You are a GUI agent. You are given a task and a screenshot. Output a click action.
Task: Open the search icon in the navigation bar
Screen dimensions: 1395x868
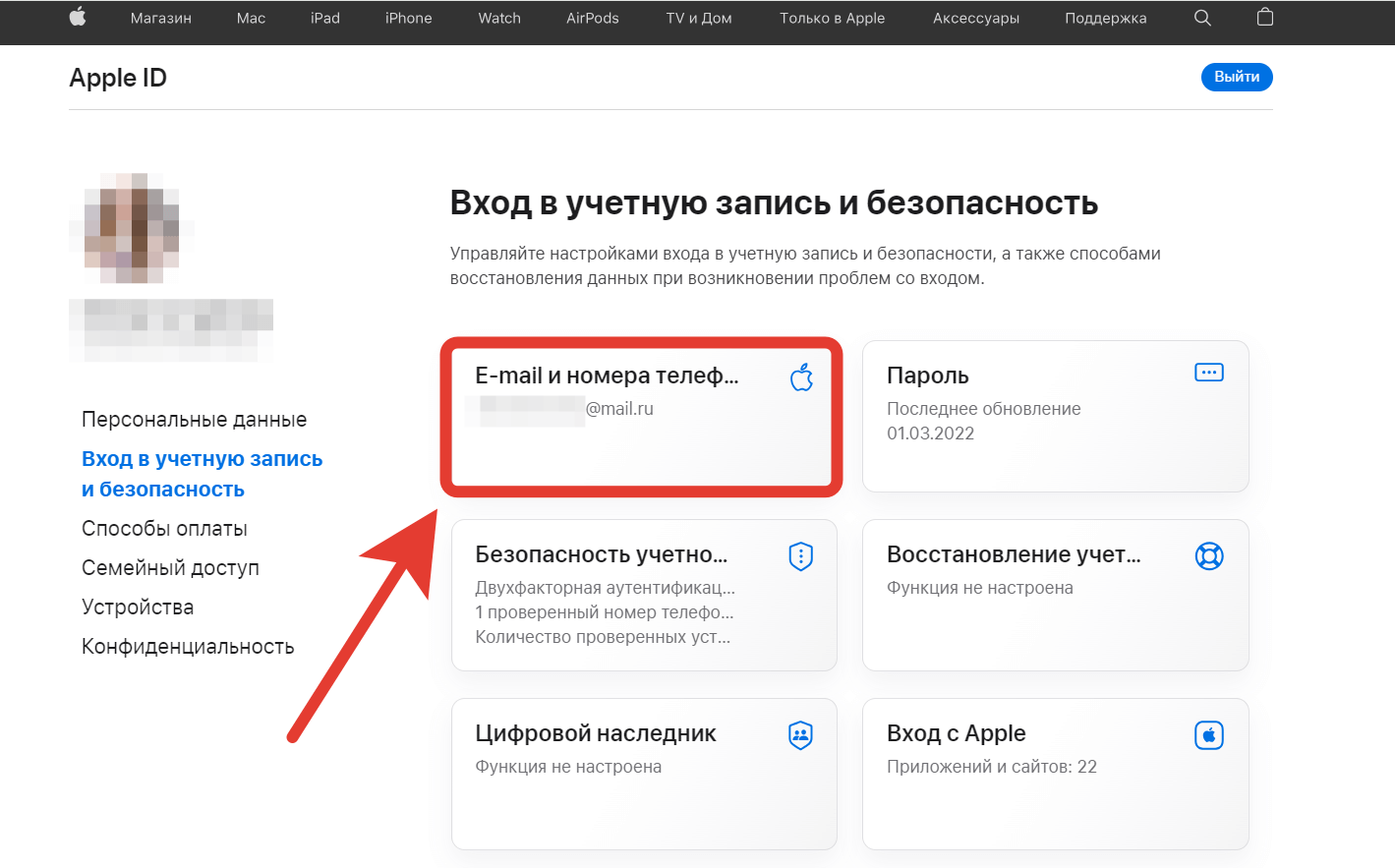(x=1201, y=17)
